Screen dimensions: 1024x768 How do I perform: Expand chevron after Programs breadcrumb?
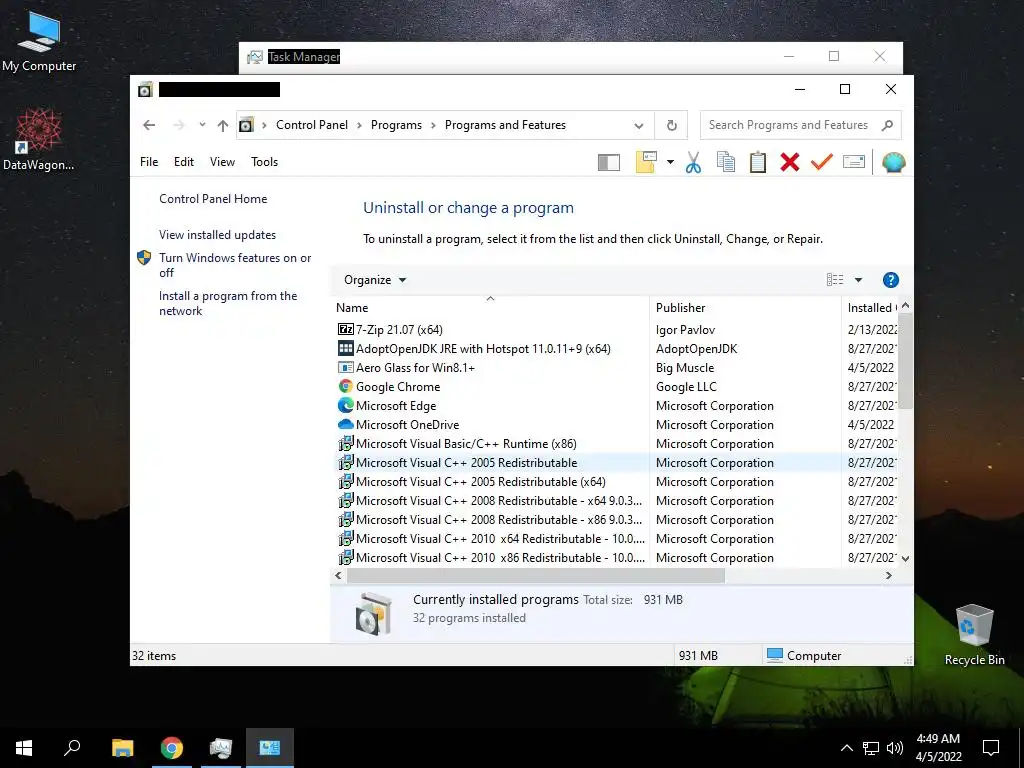[433, 125]
